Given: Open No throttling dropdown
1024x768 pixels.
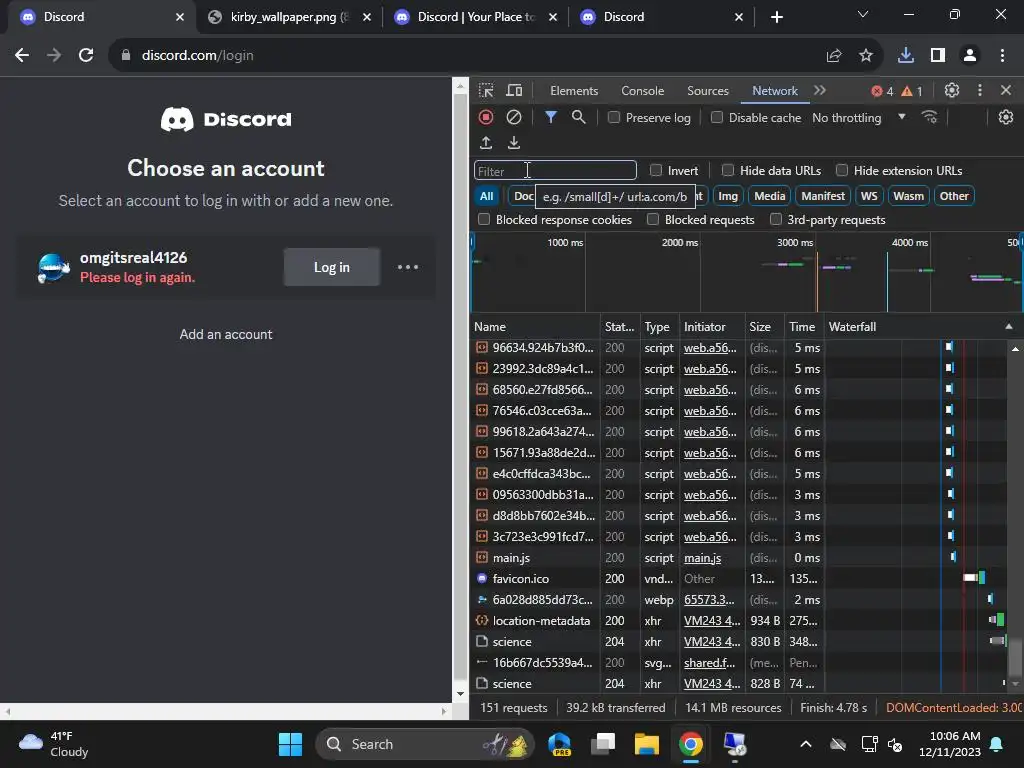Looking at the screenshot, I should 859,118.
